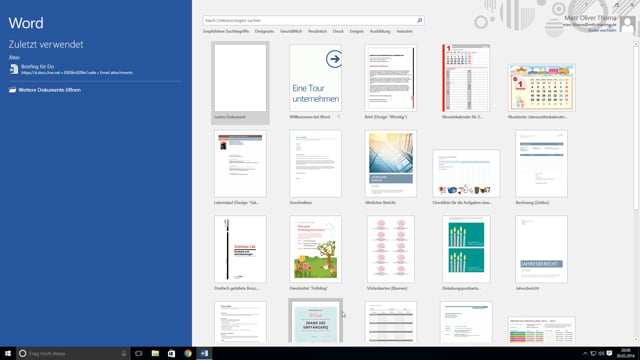Click the volume tray icon
This screenshot has height=360, width=640.
pyautogui.click(x=601, y=353)
